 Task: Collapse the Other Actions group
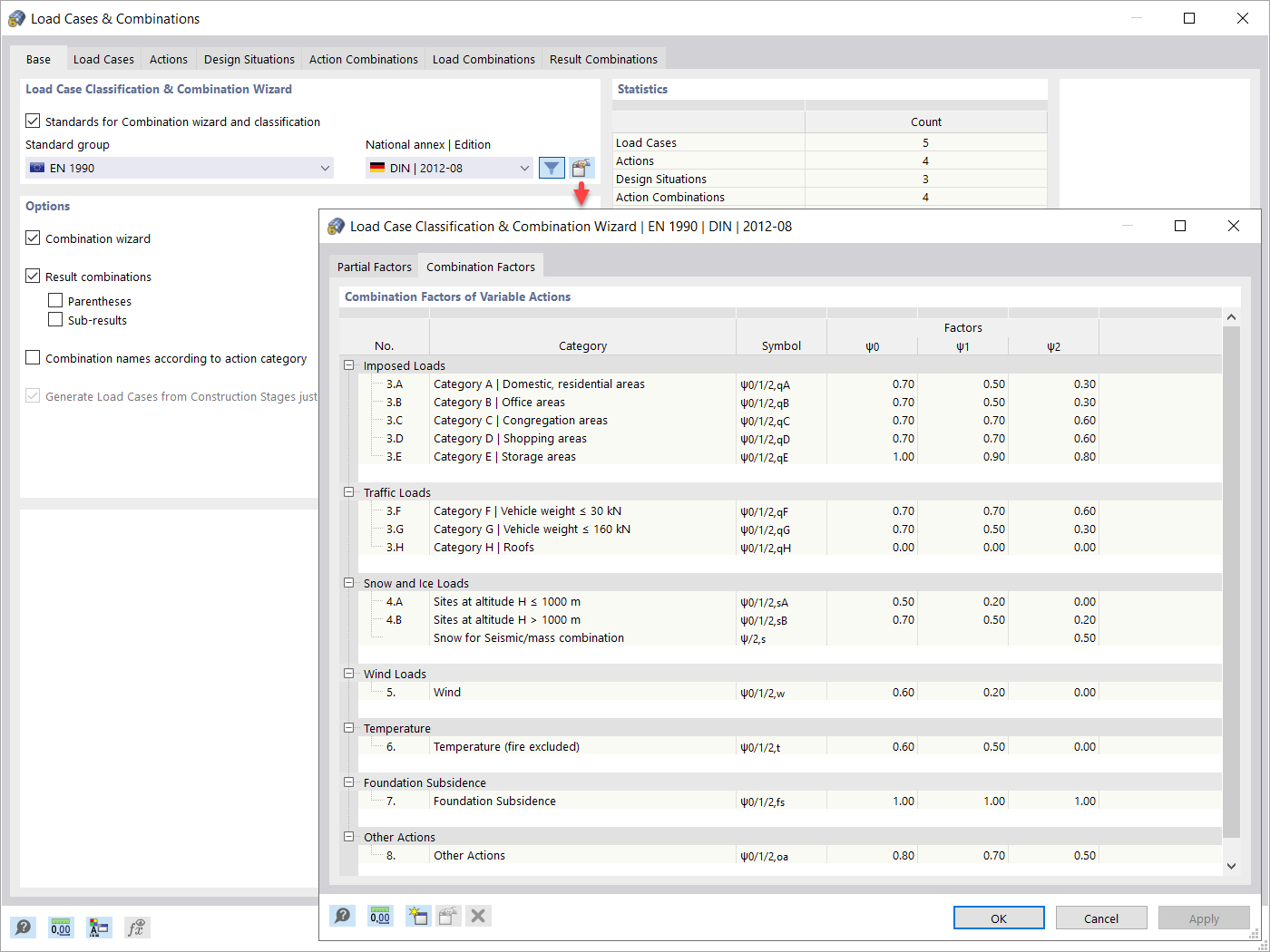[349, 837]
